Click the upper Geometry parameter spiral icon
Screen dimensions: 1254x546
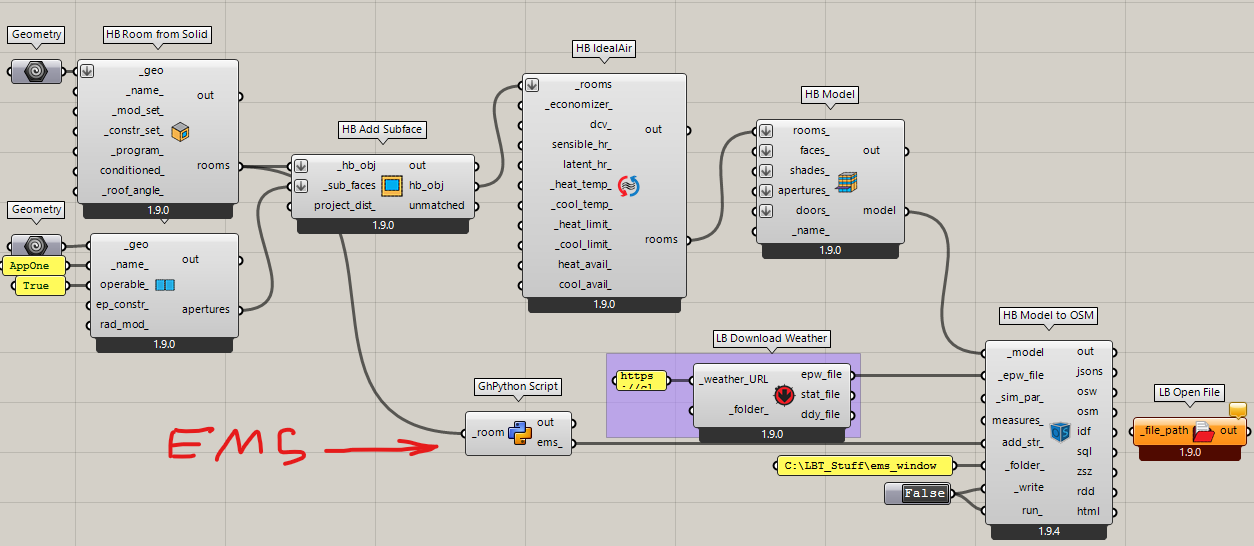click(35, 72)
